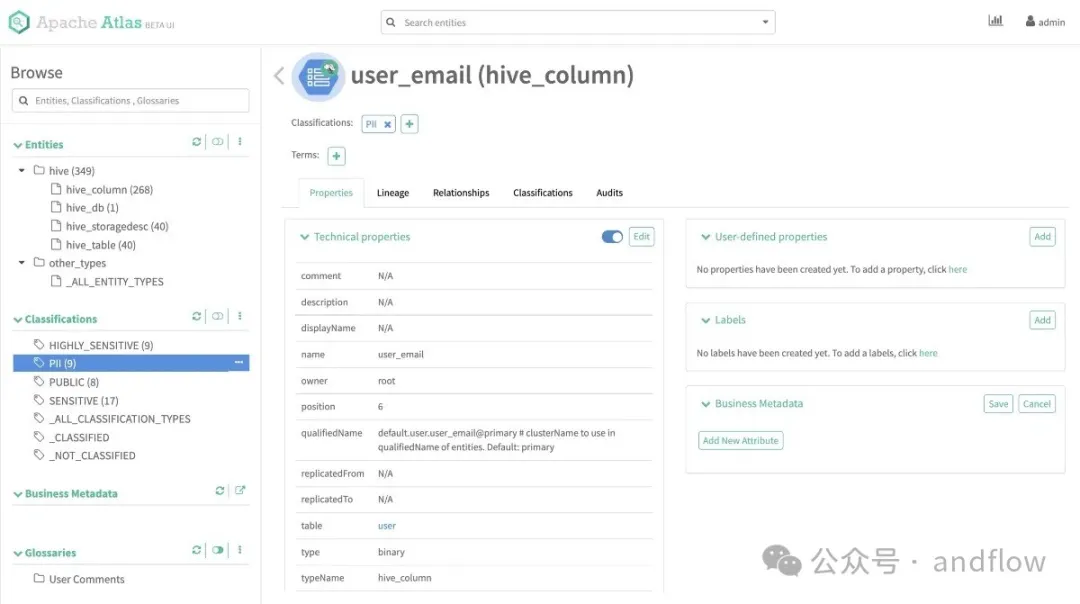Toggle Entities empty-types display switch
The width and height of the screenshot is (1080, 604).
(x=218, y=143)
